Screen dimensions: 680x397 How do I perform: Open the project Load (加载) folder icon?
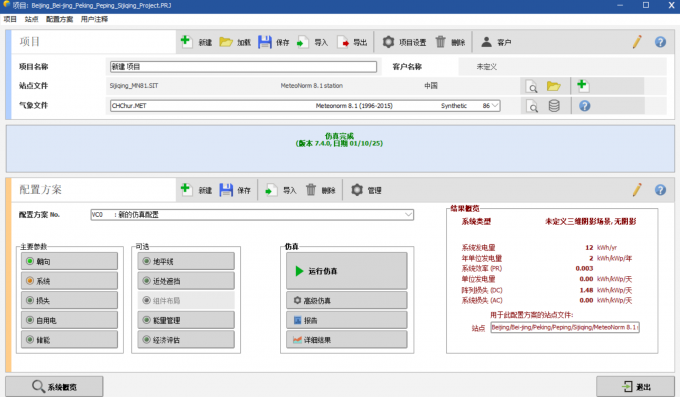(226, 42)
